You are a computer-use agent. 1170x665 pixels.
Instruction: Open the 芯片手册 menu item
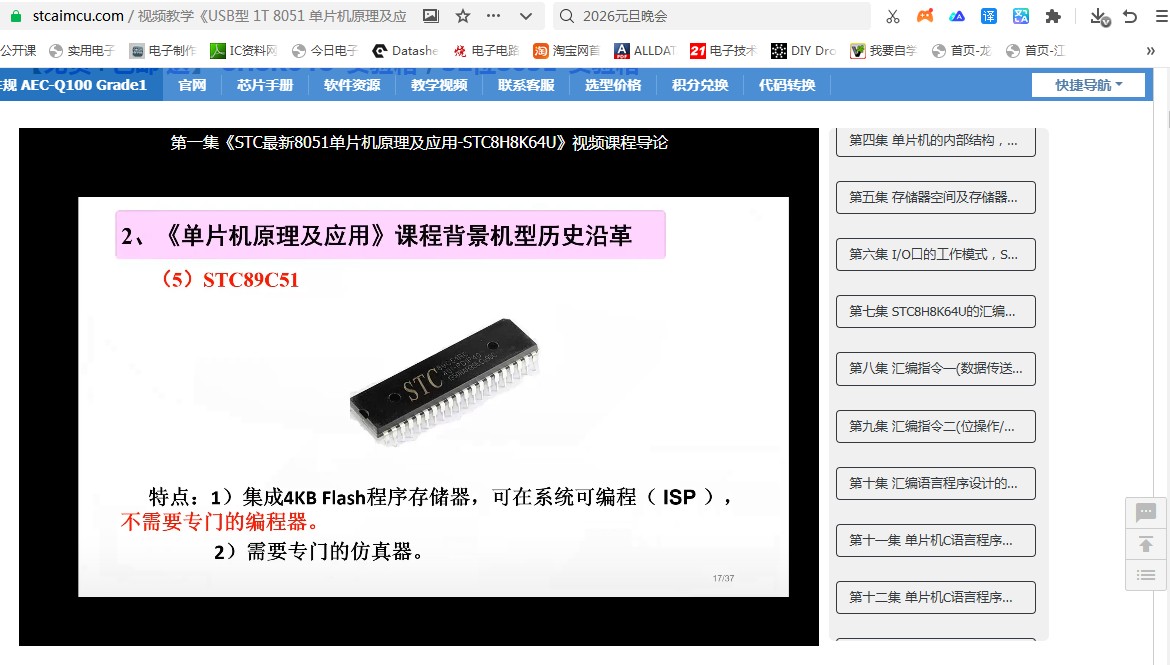click(x=264, y=85)
